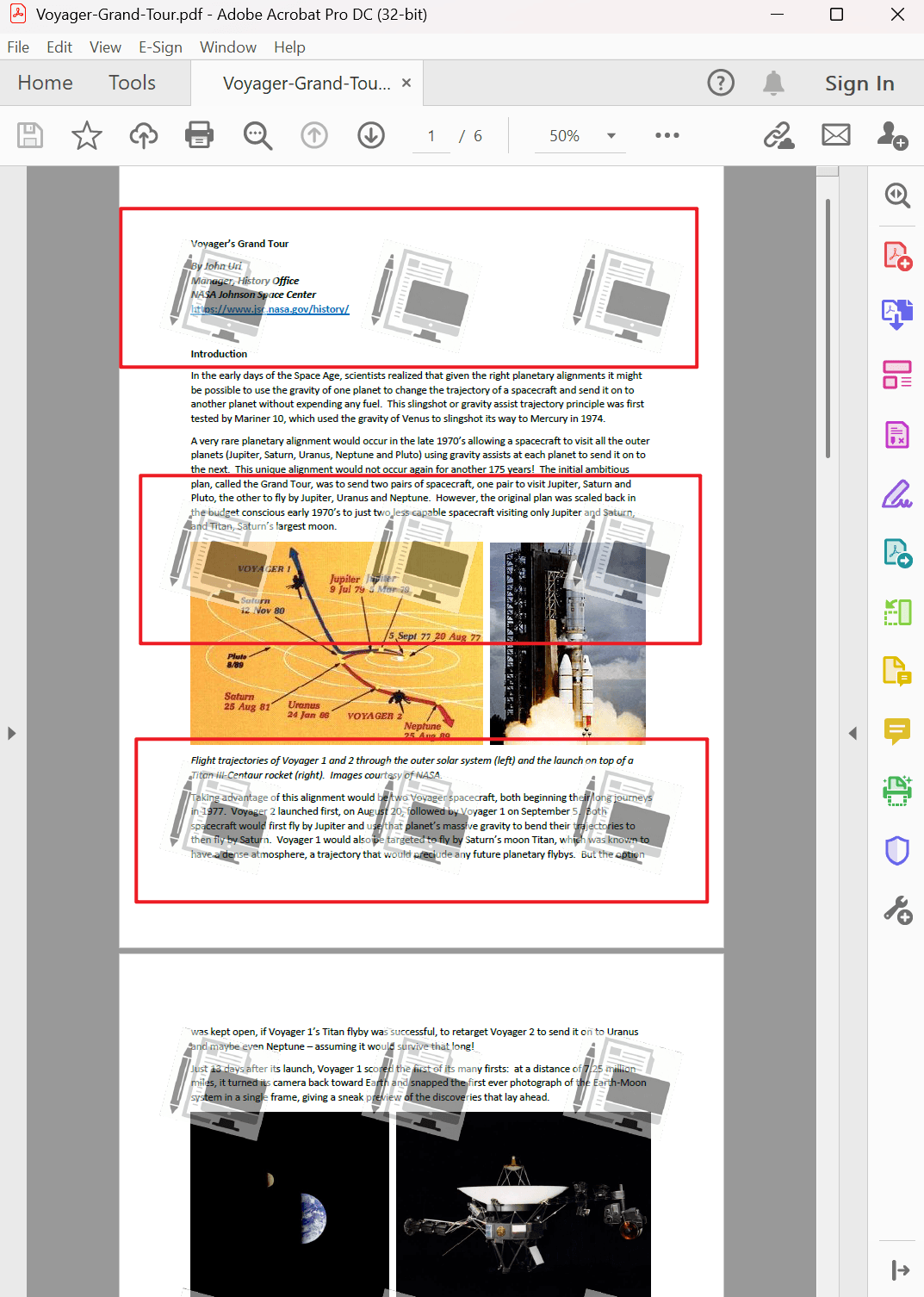The image size is (924, 1297).
Task: Open the View menu
Action: pos(104,47)
